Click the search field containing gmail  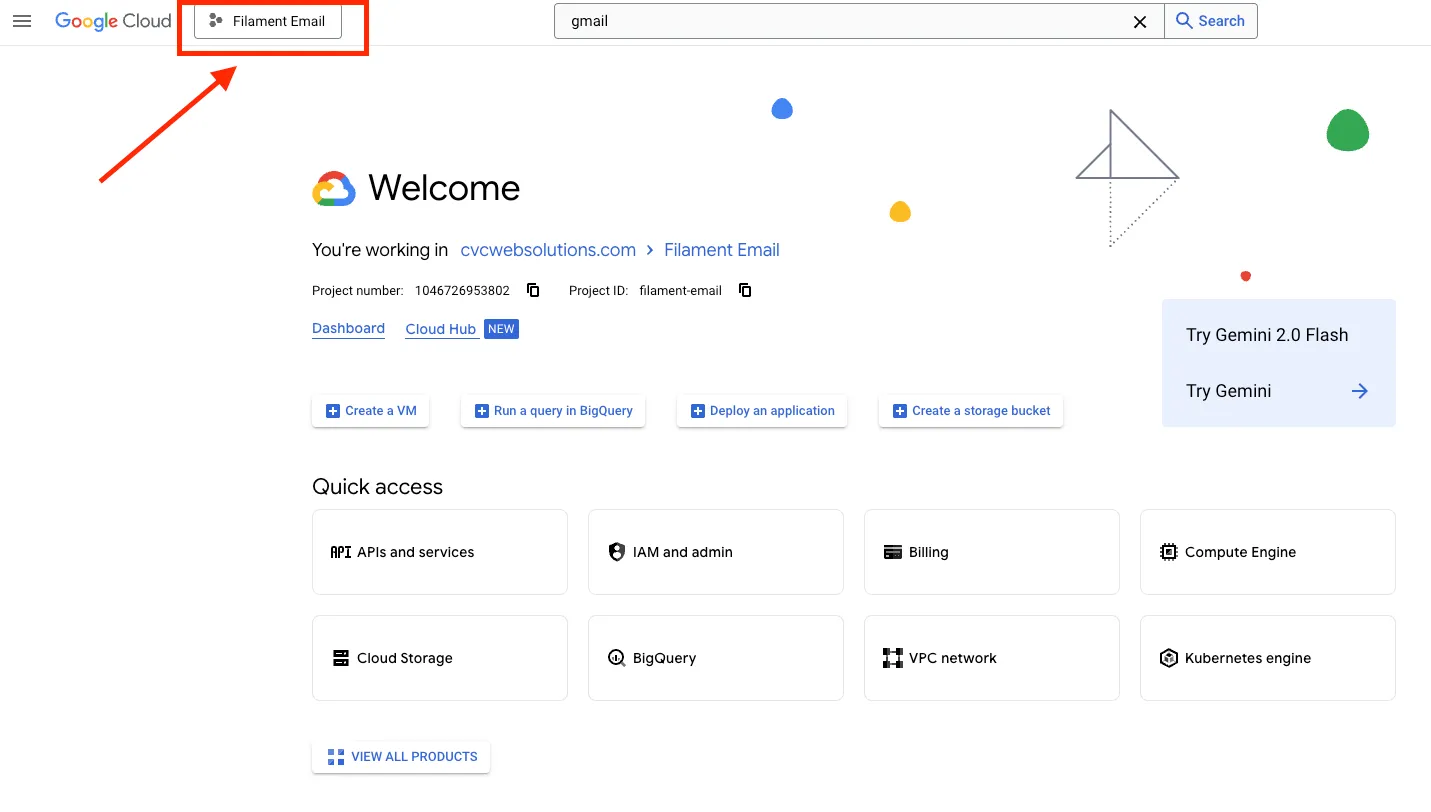click(x=859, y=21)
